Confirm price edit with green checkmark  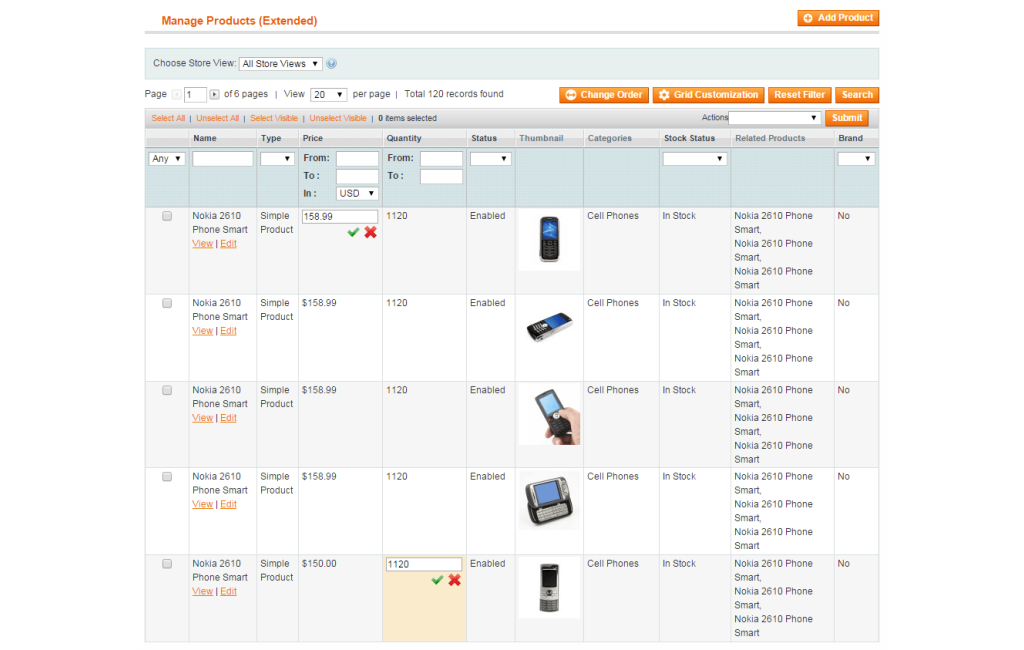tap(353, 233)
